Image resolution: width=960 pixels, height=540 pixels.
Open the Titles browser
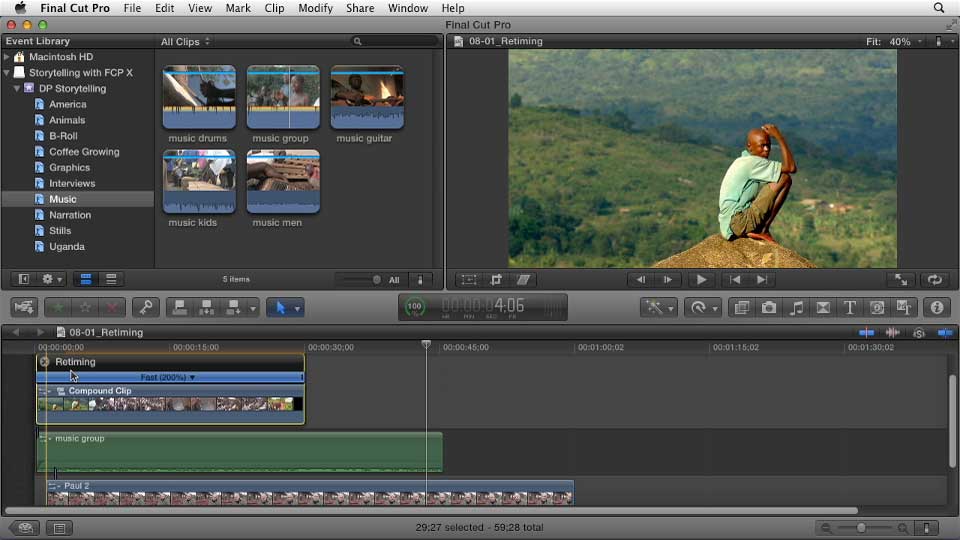(850, 308)
